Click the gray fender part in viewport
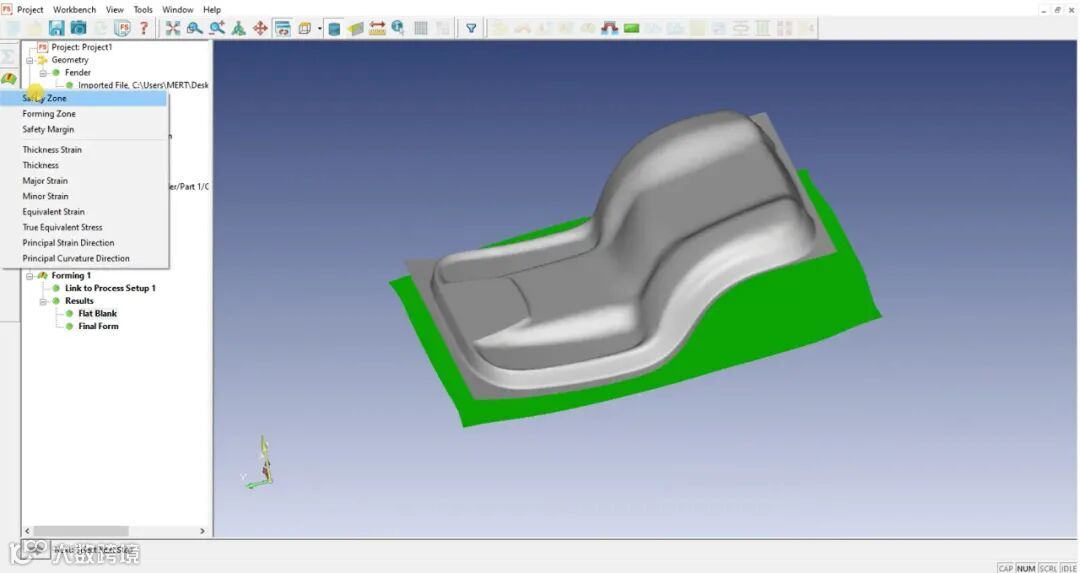This screenshot has height=573, width=1080. [620, 262]
